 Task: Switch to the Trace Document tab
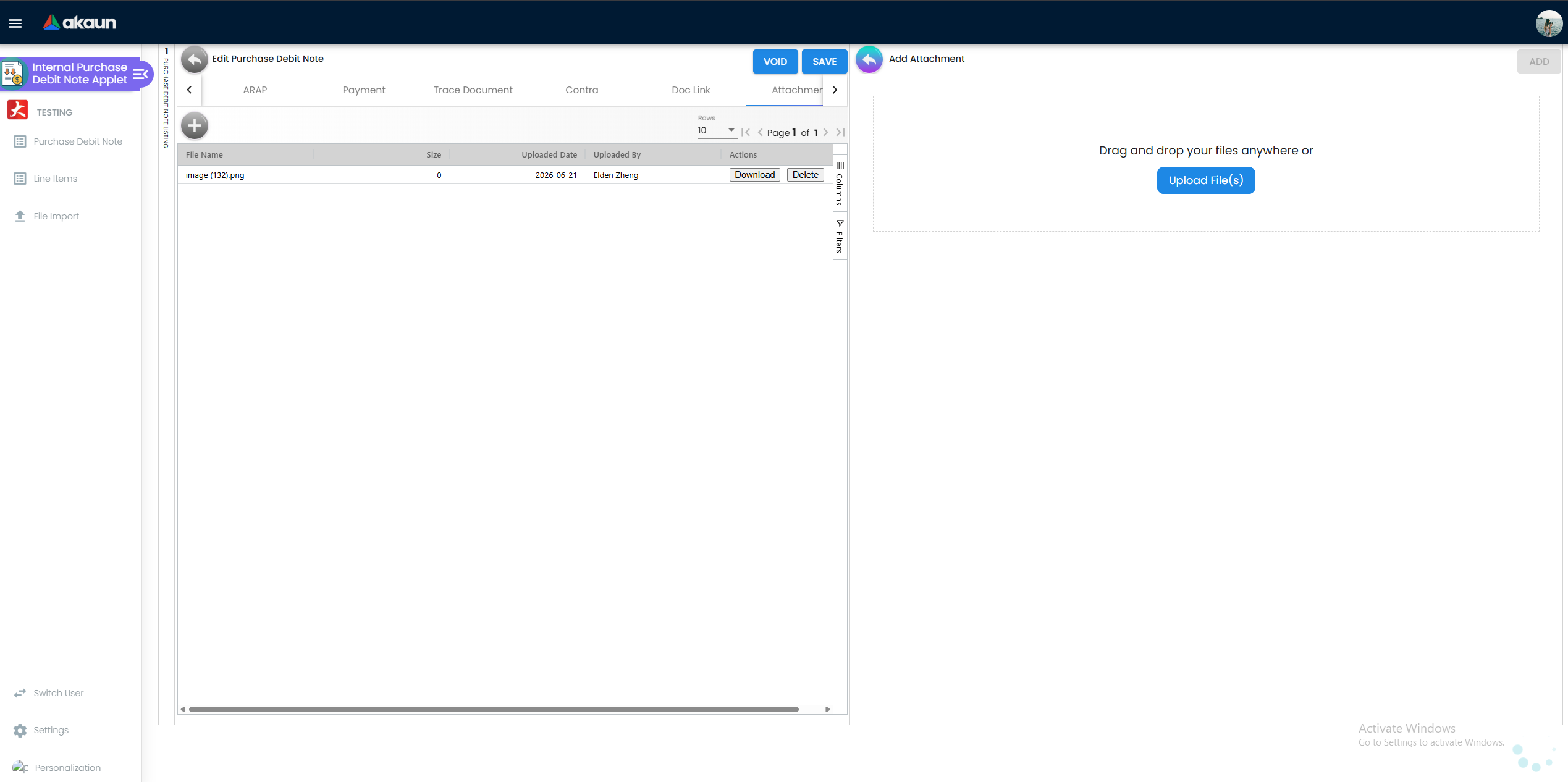coord(473,90)
